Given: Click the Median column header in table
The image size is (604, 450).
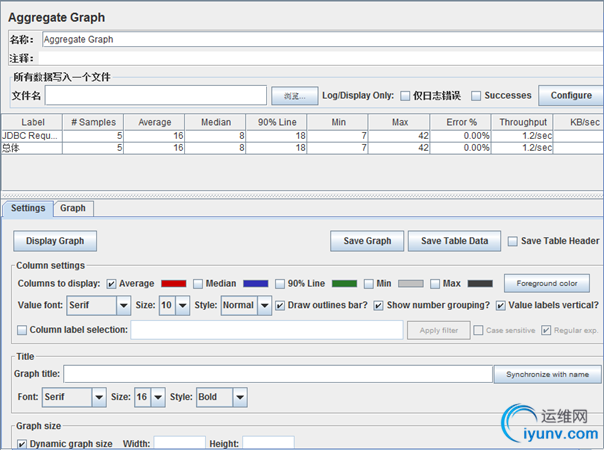Looking at the screenshot, I should point(215,122).
